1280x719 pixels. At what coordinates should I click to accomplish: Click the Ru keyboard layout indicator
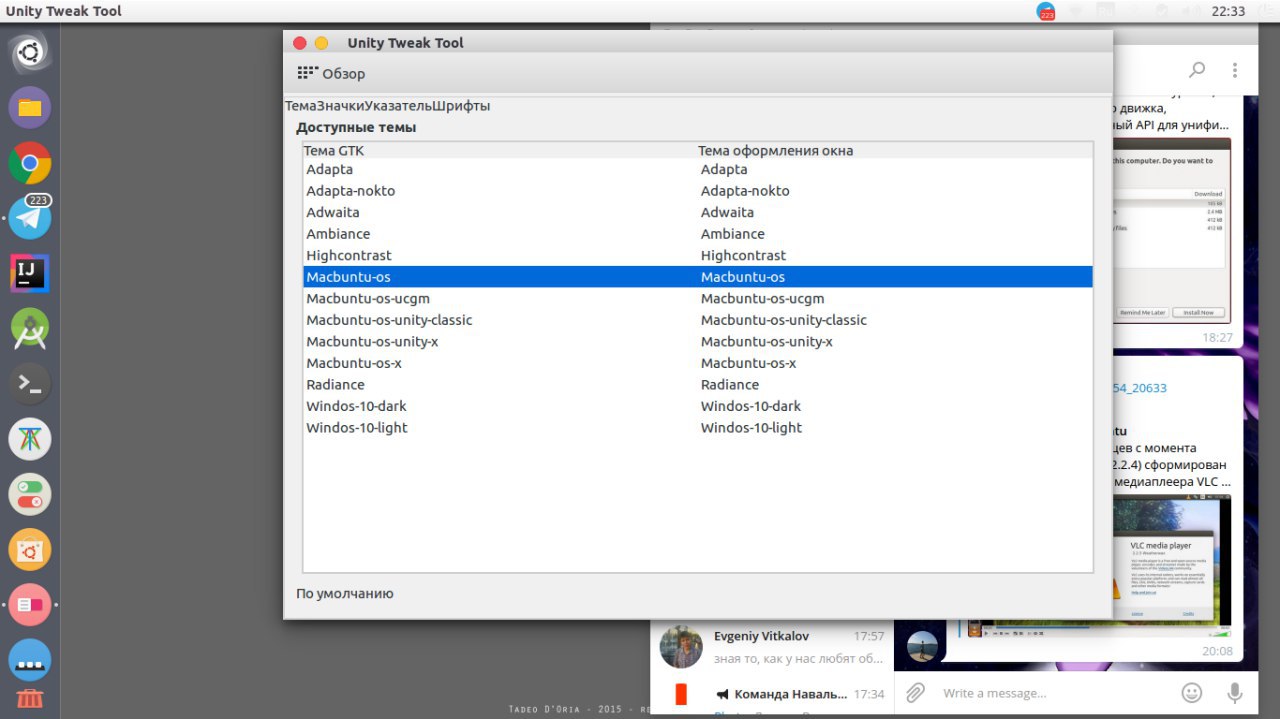1106,11
